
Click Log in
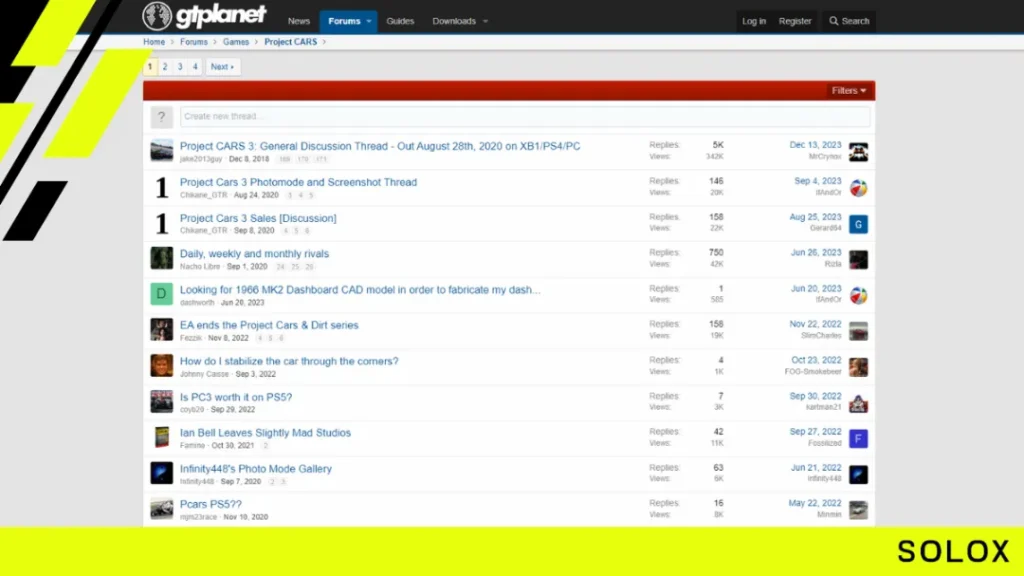754,21
